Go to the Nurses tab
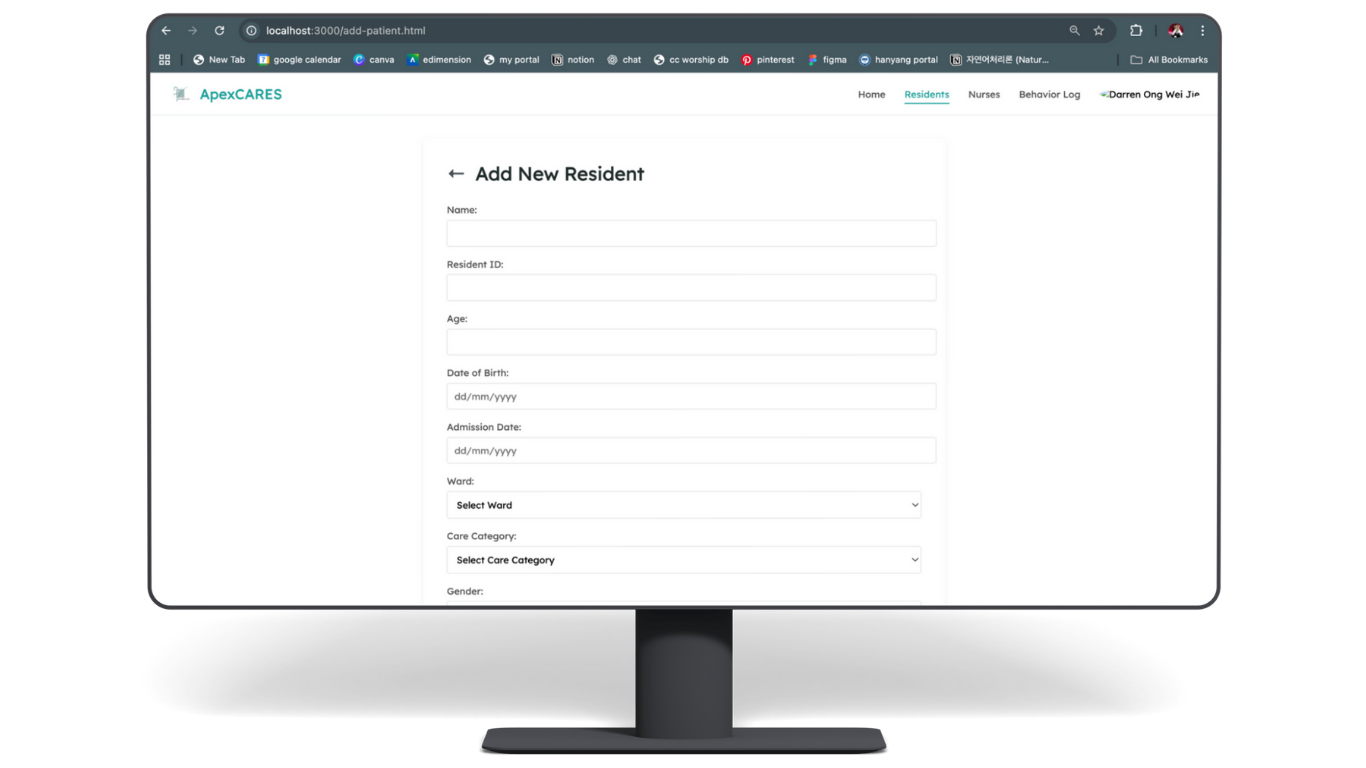This screenshot has height=768, width=1366. [983, 95]
